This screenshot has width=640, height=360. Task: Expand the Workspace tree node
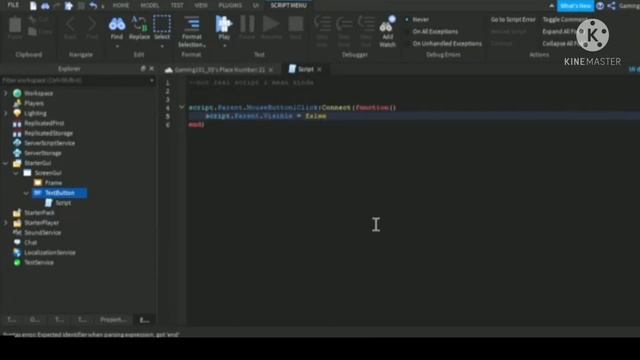click(5, 93)
